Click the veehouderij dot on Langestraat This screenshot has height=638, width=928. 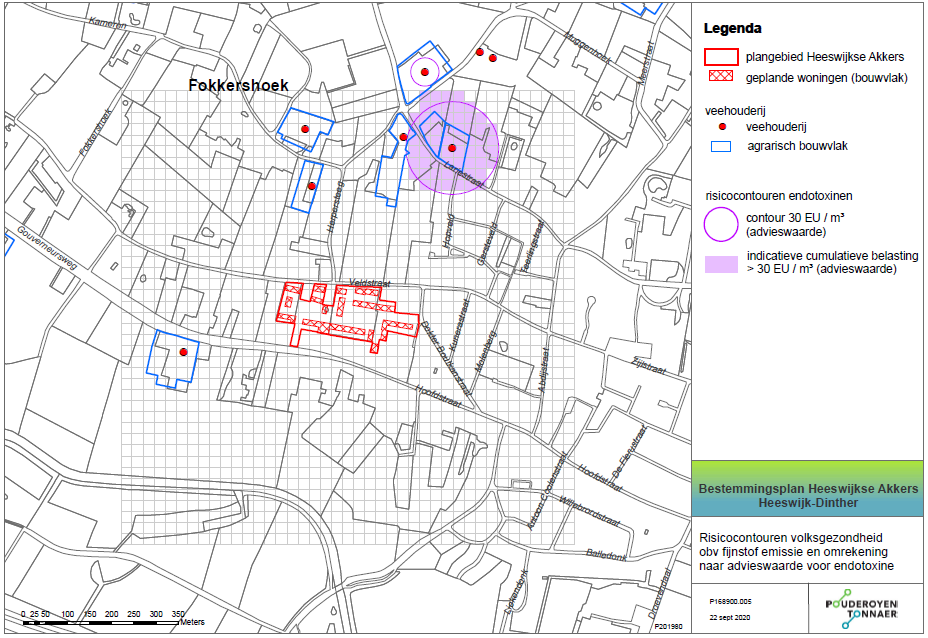point(452,148)
